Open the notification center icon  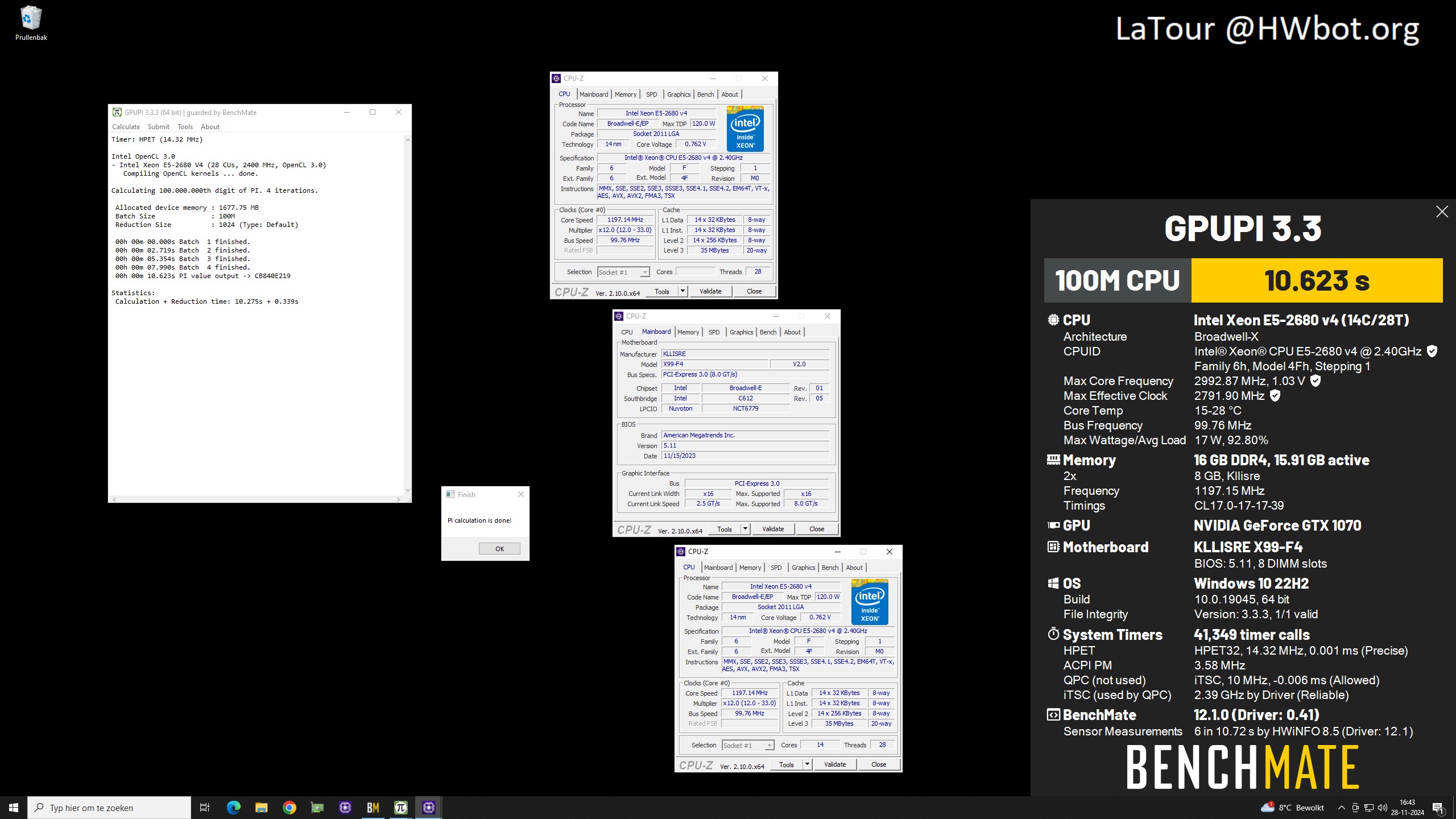click(1438, 808)
